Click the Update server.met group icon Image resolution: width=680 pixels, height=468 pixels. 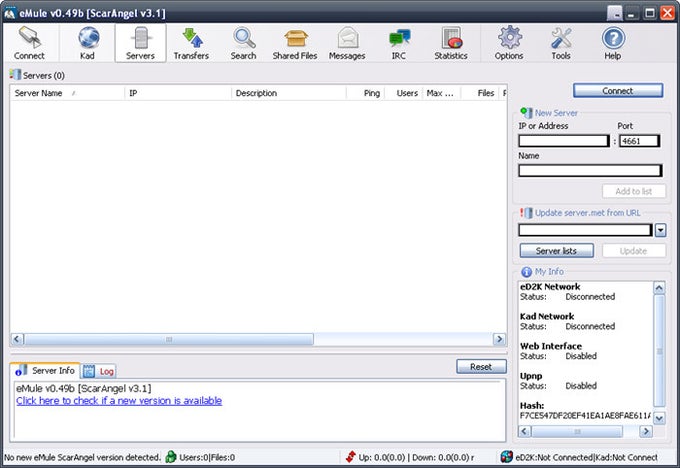(x=526, y=213)
